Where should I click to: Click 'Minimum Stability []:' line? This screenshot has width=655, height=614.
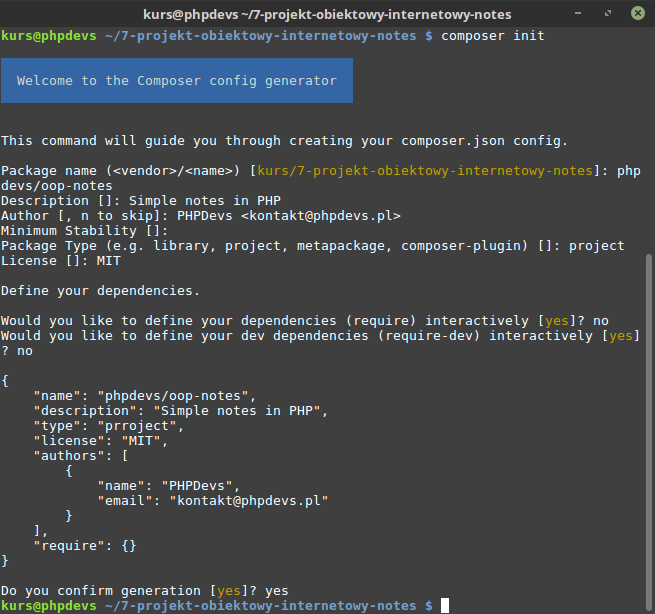pos(84,231)
